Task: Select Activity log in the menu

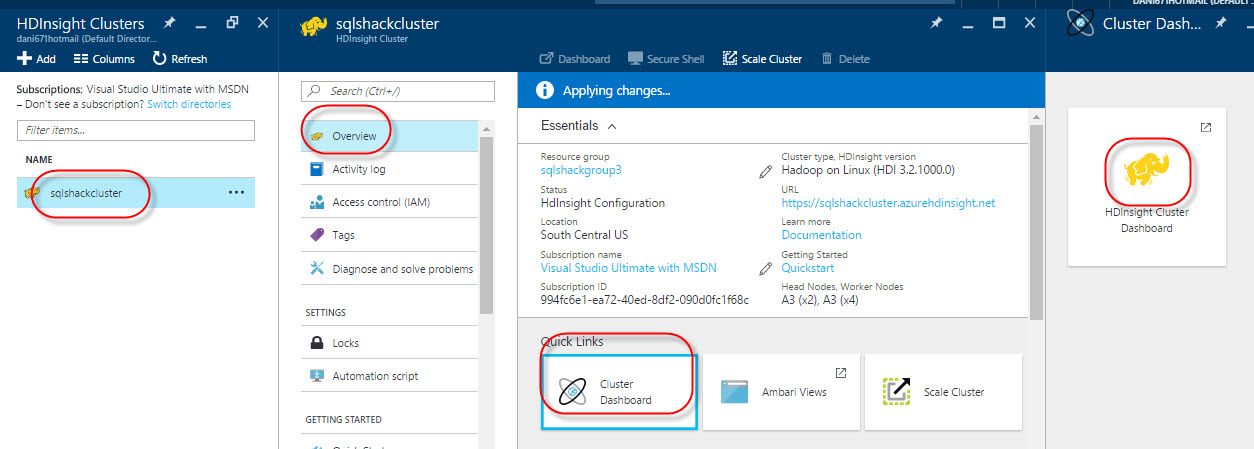Action: coord(358,169)
